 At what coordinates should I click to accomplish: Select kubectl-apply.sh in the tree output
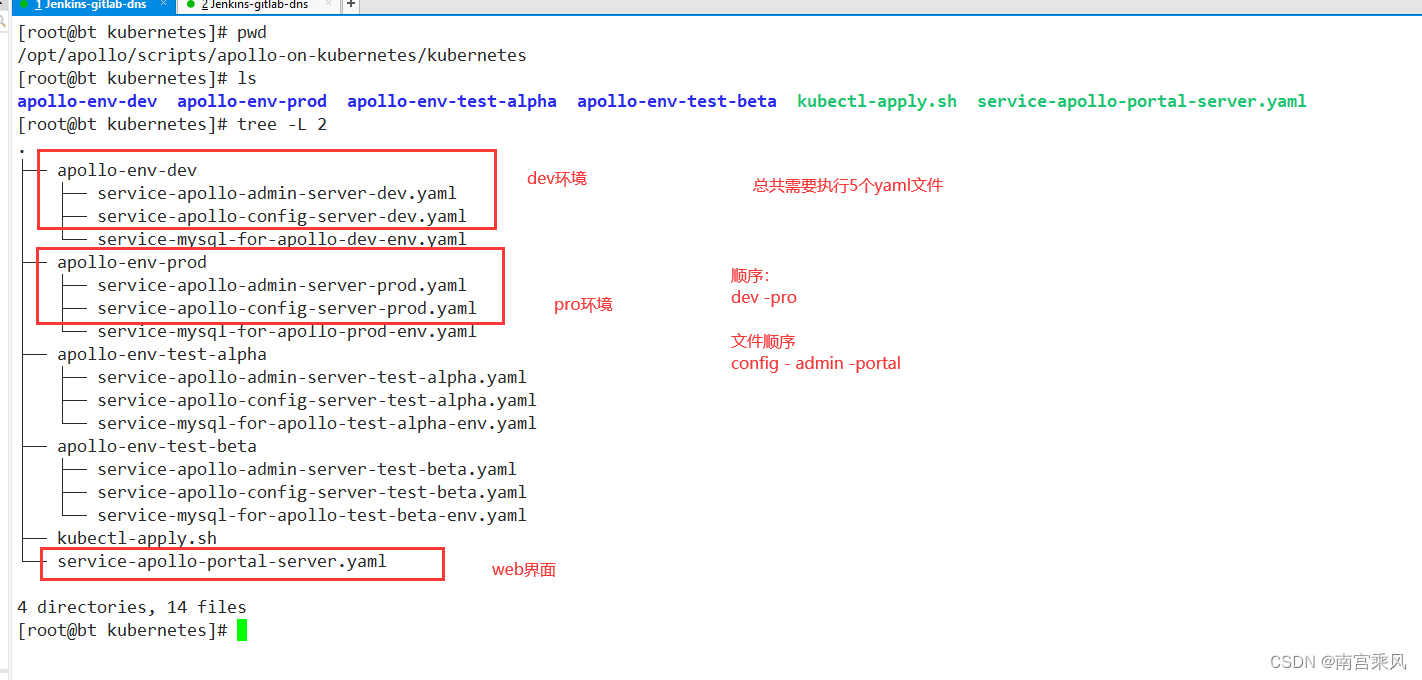tap(137, 538)
